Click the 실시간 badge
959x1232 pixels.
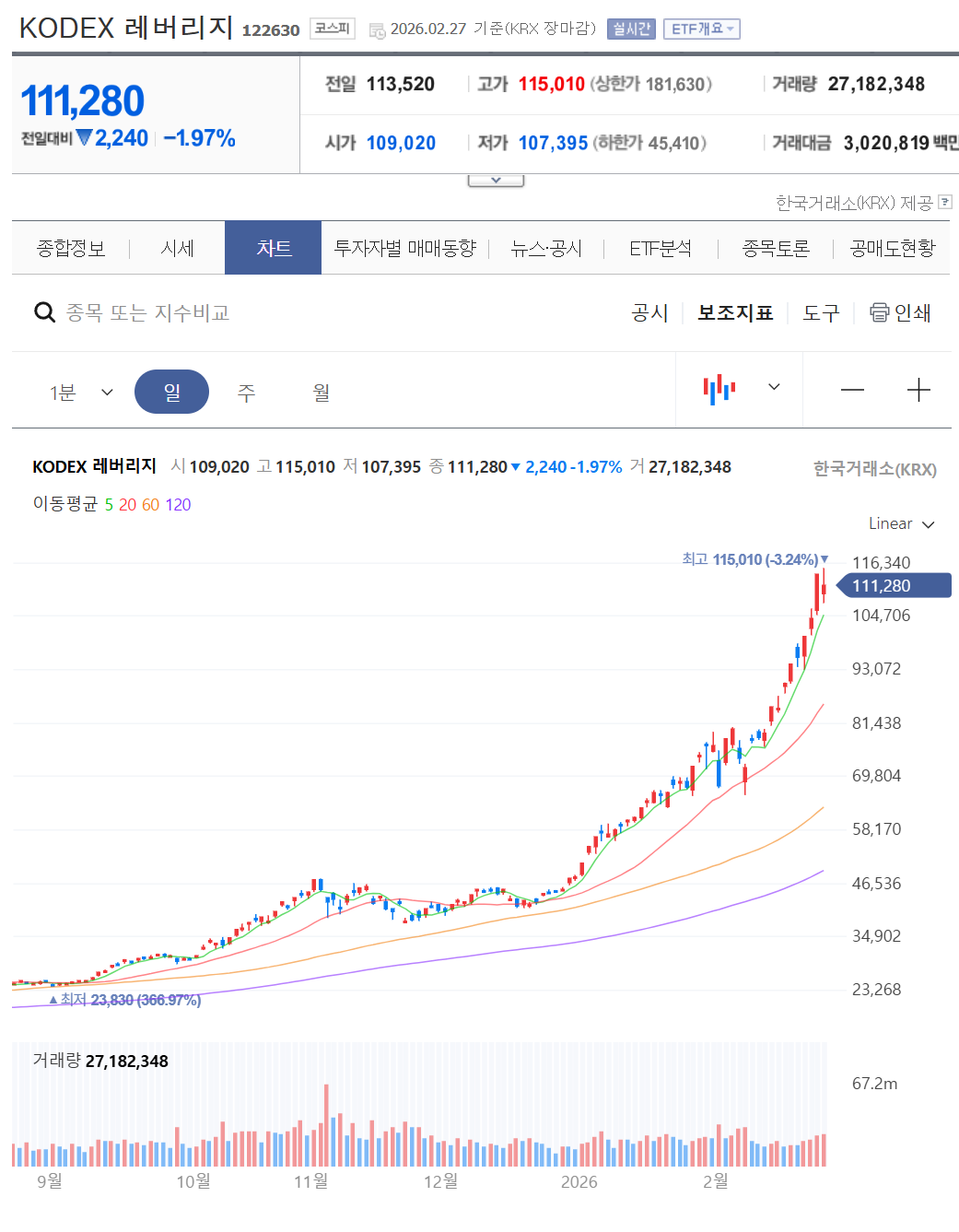click(631, 29)
